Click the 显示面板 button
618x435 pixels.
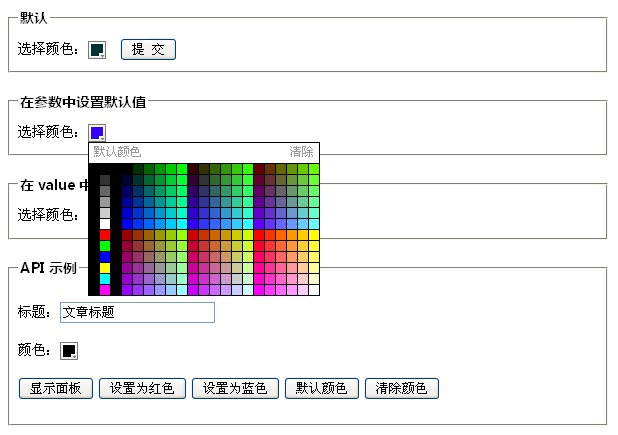56,389
